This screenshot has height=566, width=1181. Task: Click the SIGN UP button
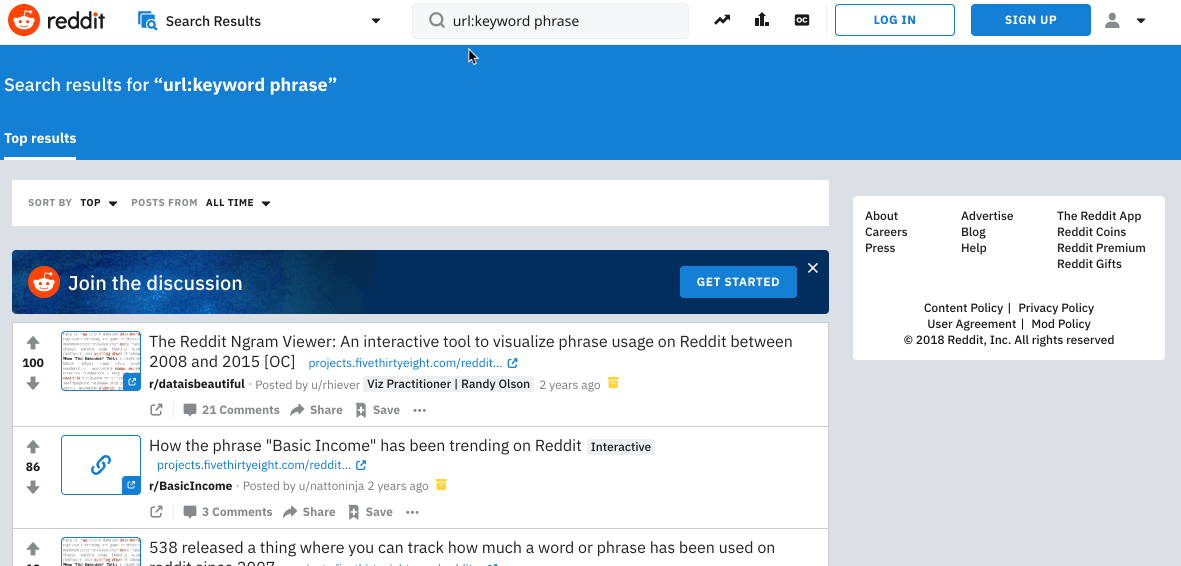coord(1030,20)
